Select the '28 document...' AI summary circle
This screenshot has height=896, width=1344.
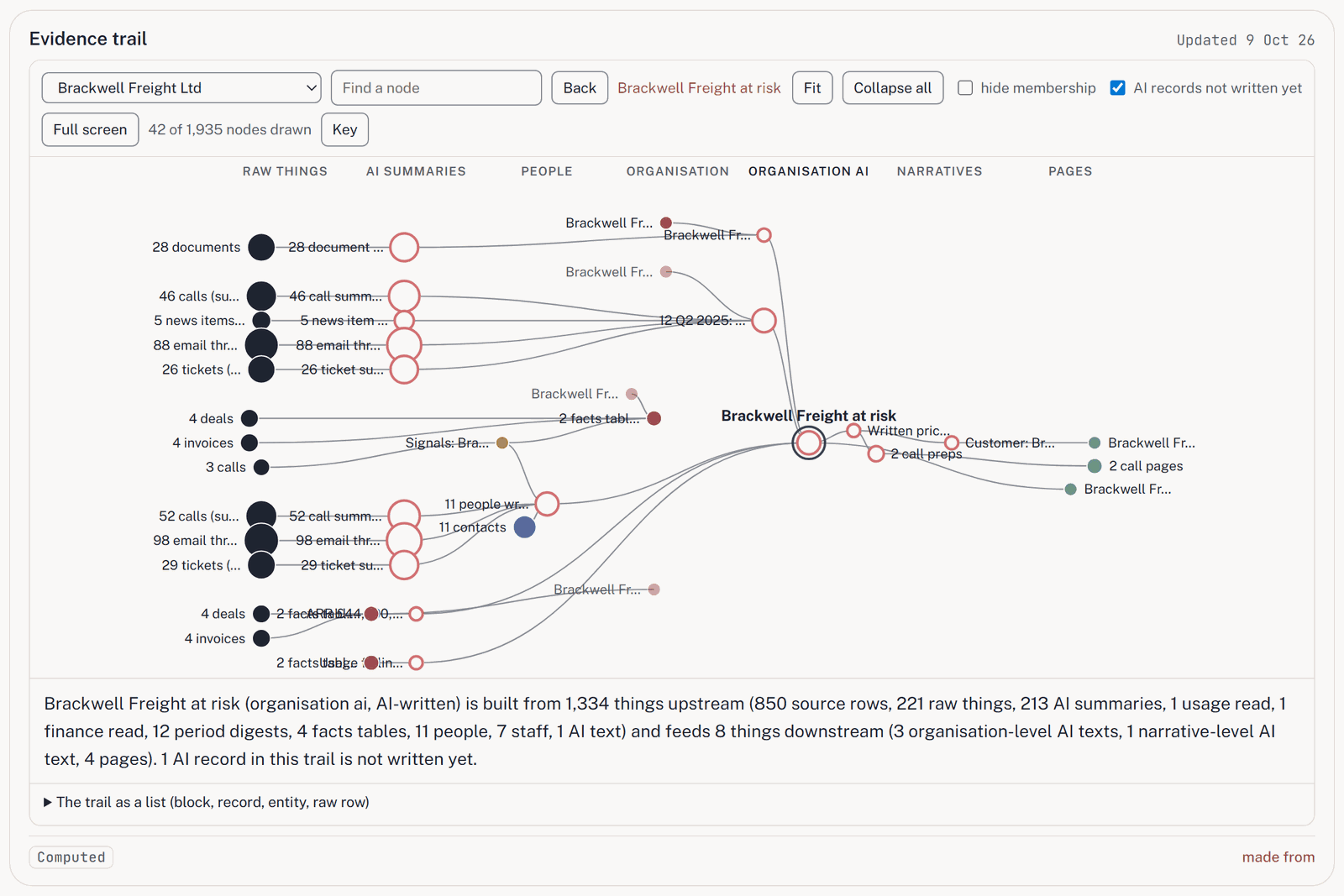point(404,247)
